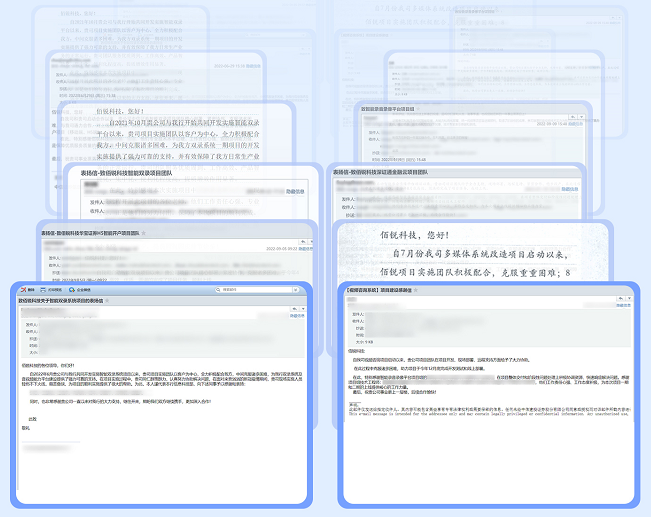Click the reply arrow in the middle-right 平台项目组 email
Image resolution: width=651 pixels, height=517 pixels.
click(x=573, y=117)
